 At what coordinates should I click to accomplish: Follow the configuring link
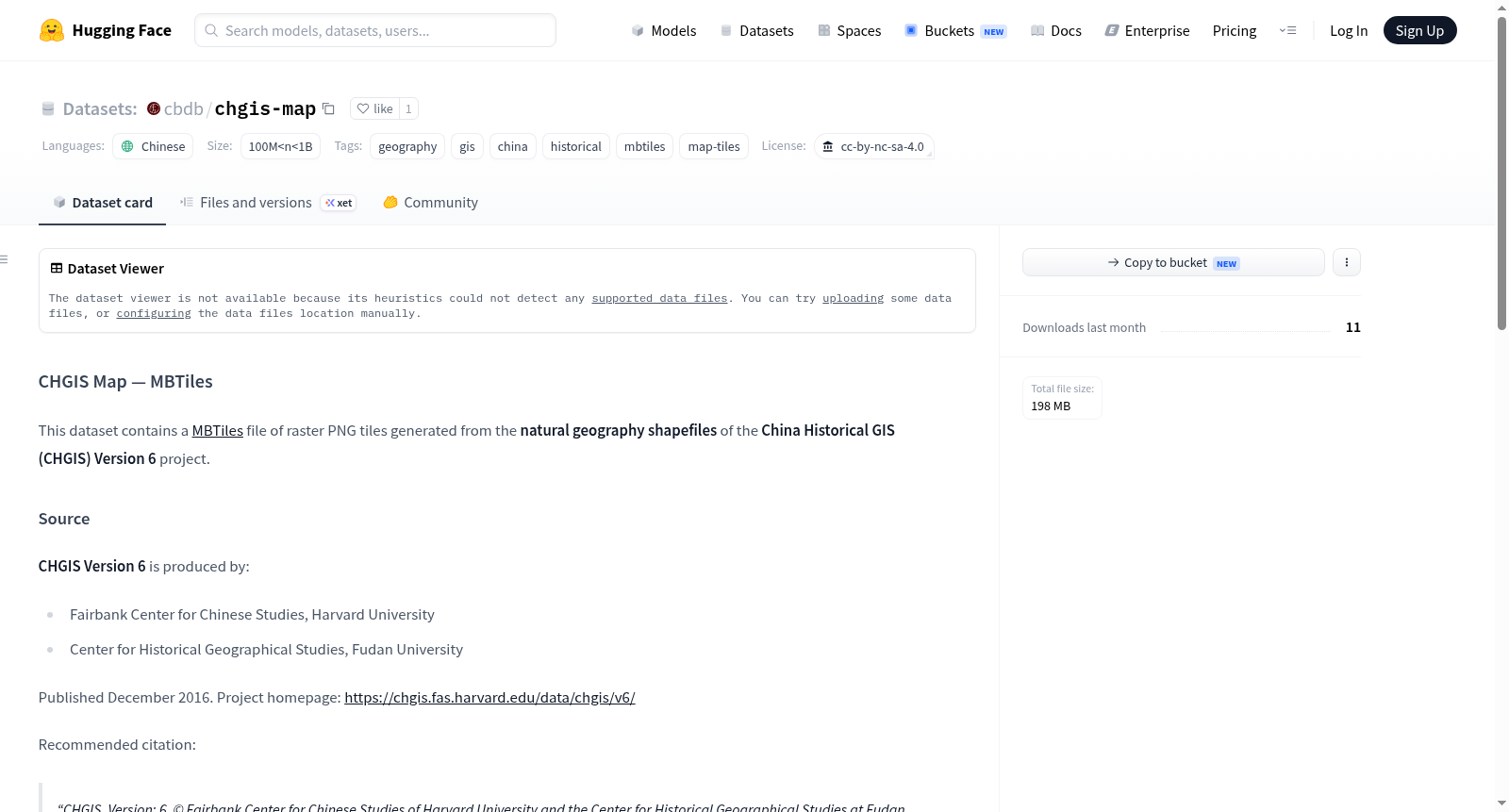coord(154,313)
